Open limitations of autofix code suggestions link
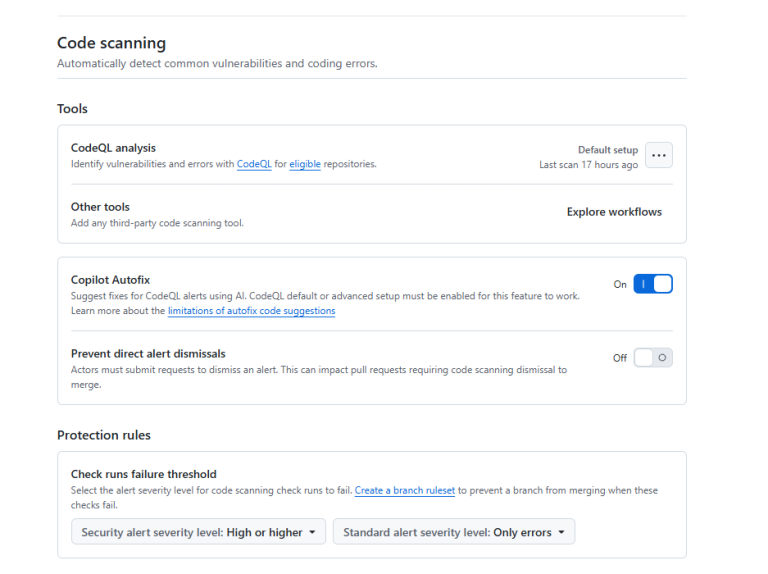 (251, 311)
